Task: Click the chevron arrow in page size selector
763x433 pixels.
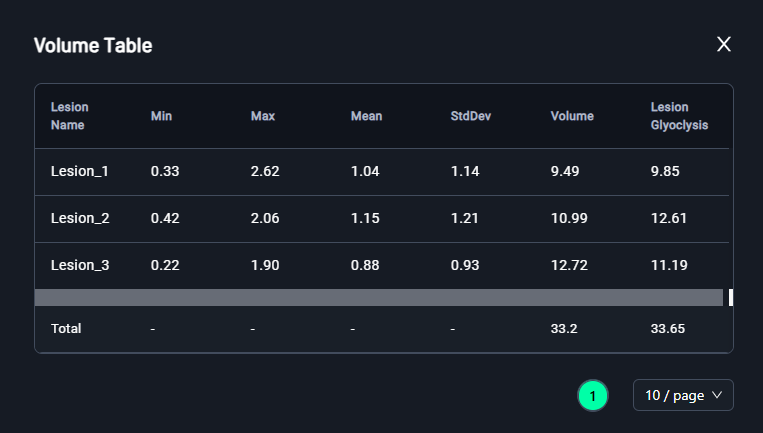Action: [x=717, y=395]
